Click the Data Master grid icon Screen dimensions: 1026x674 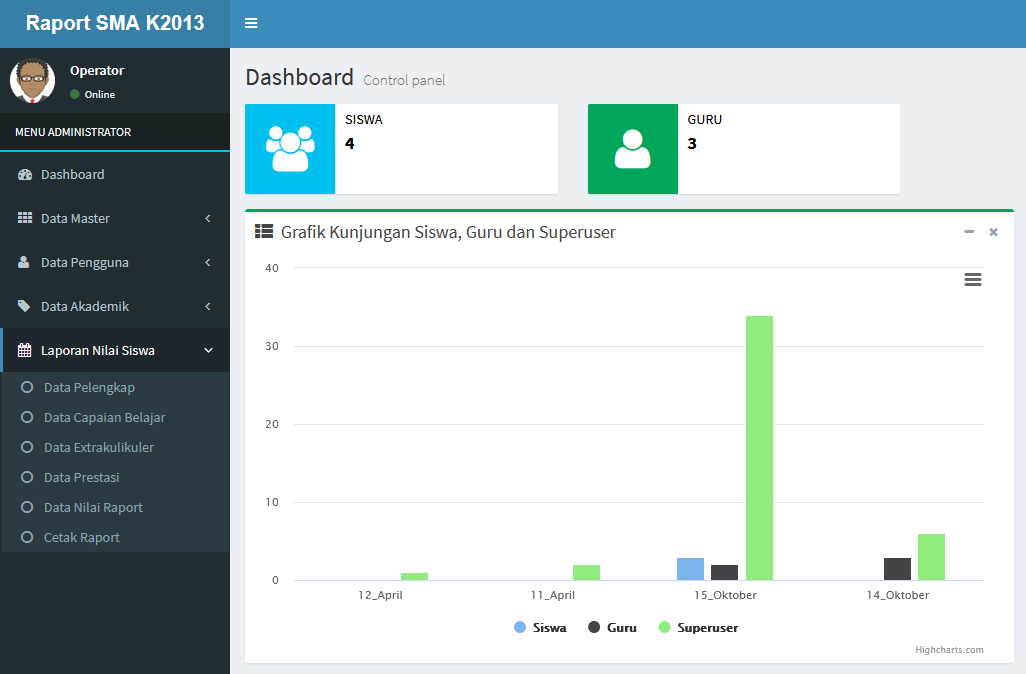[25, 218]
